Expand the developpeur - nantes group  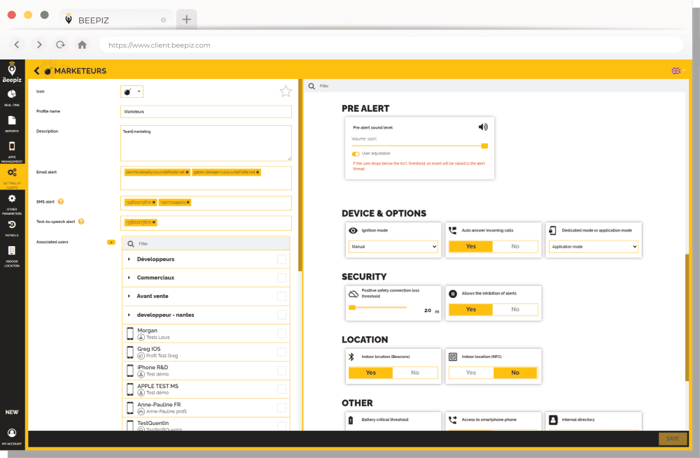click(129, 315)
